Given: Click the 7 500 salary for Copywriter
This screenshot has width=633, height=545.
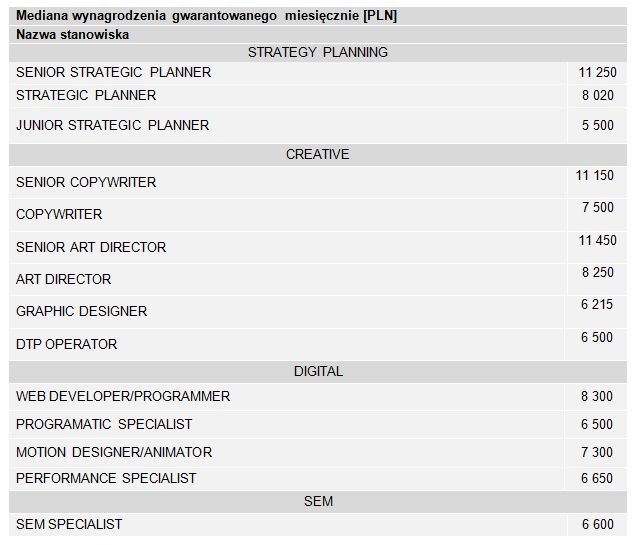Looking at the screenshot, I should click(x=596, y=207).
